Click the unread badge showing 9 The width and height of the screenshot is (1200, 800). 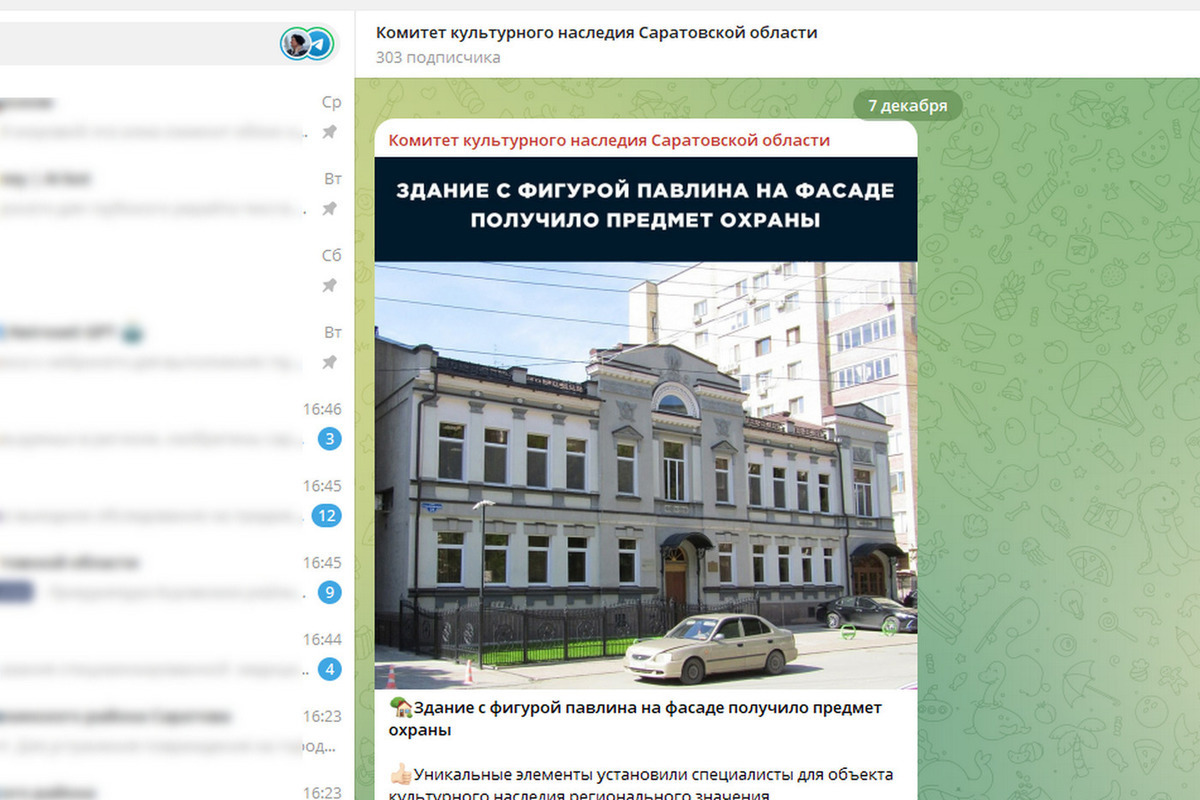coord(329,592)
